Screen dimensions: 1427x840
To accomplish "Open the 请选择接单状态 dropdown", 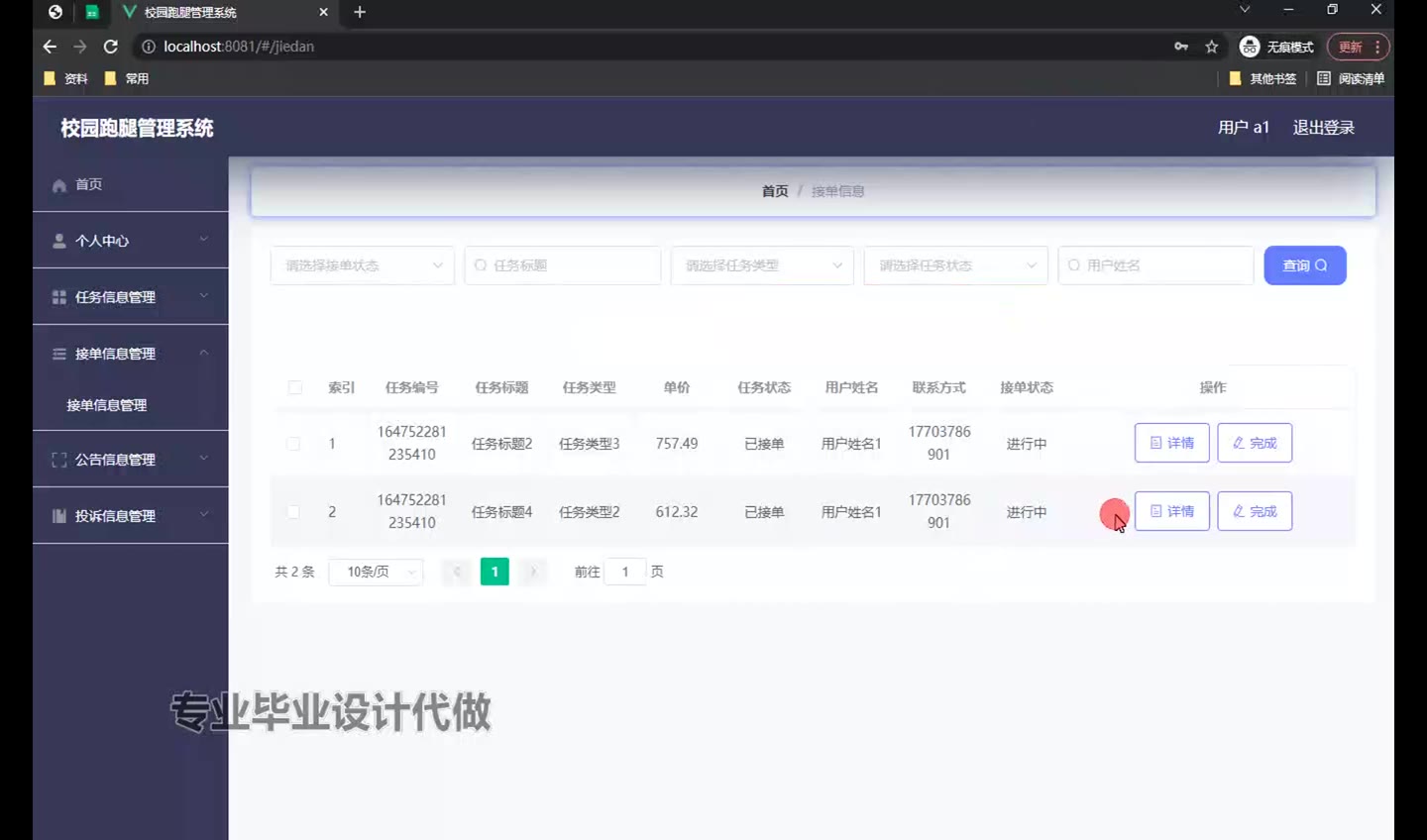I will (362, 265).
